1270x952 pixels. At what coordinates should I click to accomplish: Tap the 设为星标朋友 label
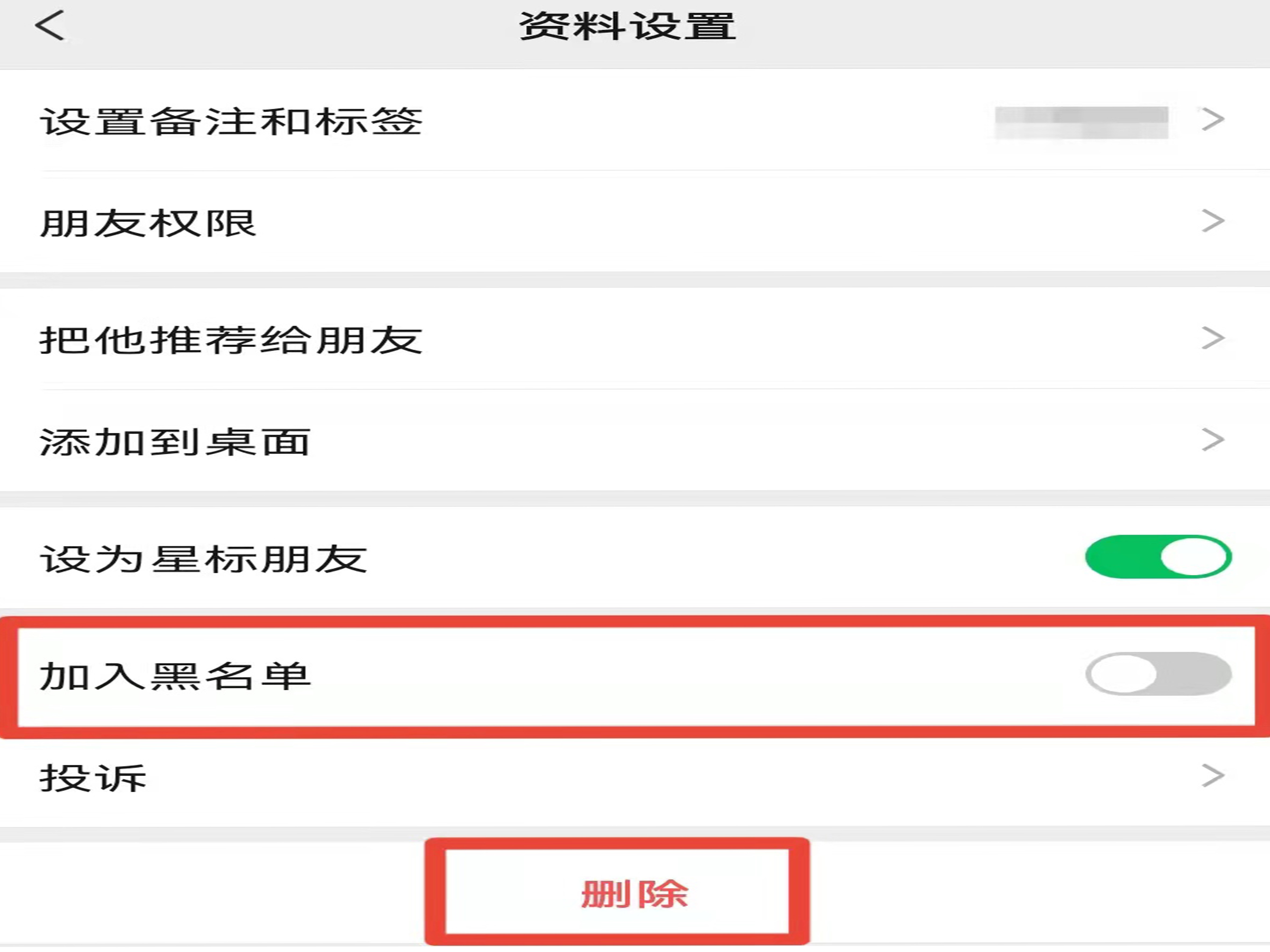click(x=203, y=559)
